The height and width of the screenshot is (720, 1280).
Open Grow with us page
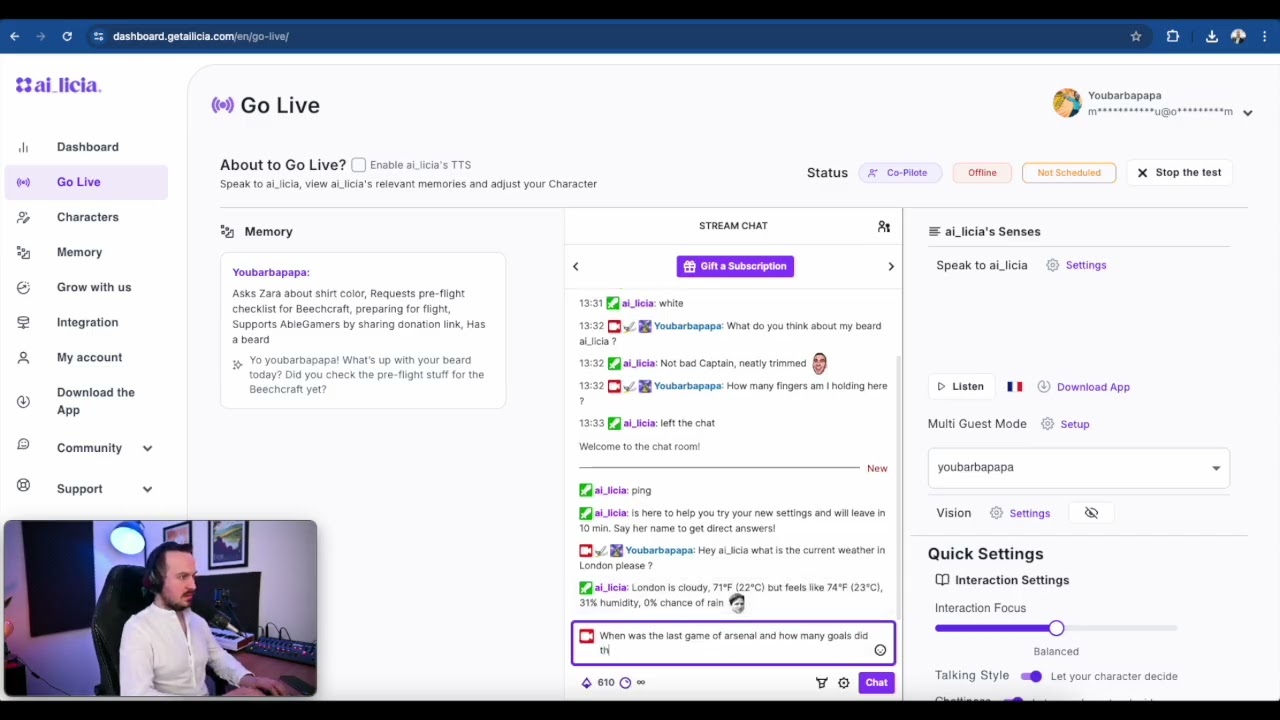[x=93, y=287]
